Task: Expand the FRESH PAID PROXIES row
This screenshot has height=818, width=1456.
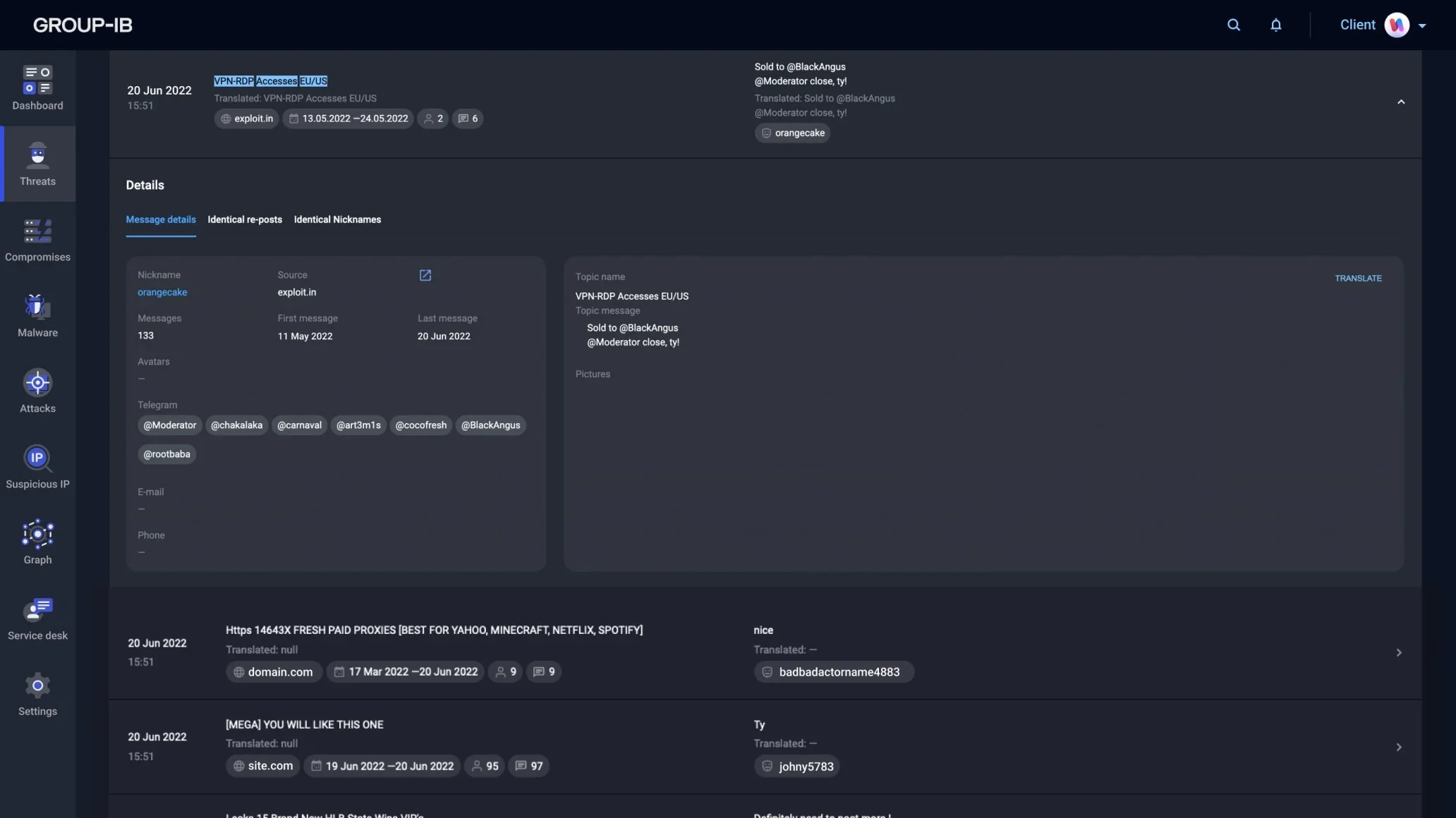Action: [1398, 652]
